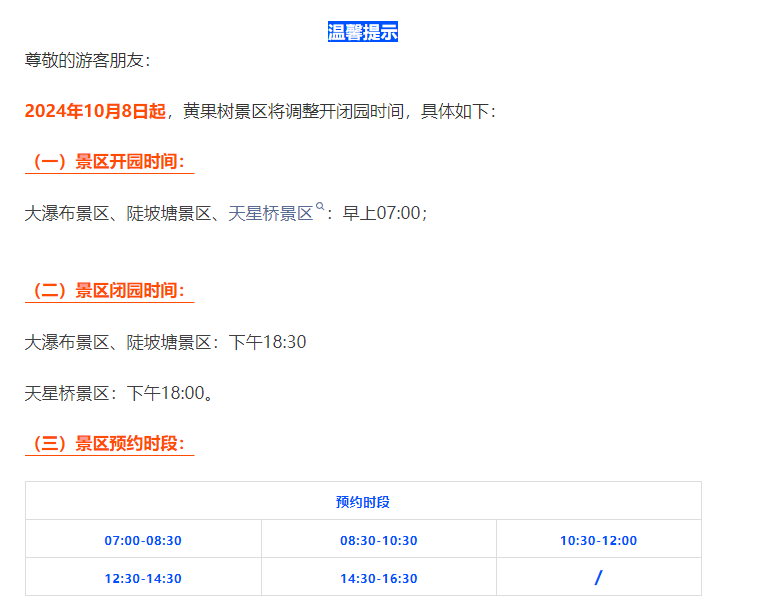
Task: Click heading (一)景区开园时间
Action: [x=110, y=162]
